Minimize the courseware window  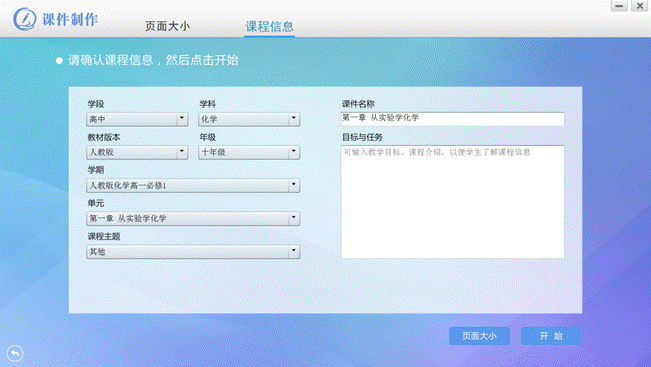619,5
